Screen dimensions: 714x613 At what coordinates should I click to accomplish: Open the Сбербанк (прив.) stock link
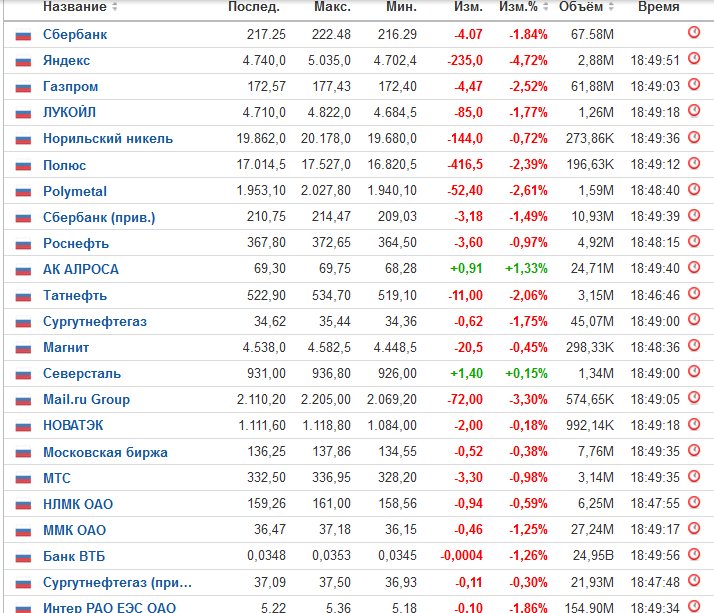click(x=99, y=217)
